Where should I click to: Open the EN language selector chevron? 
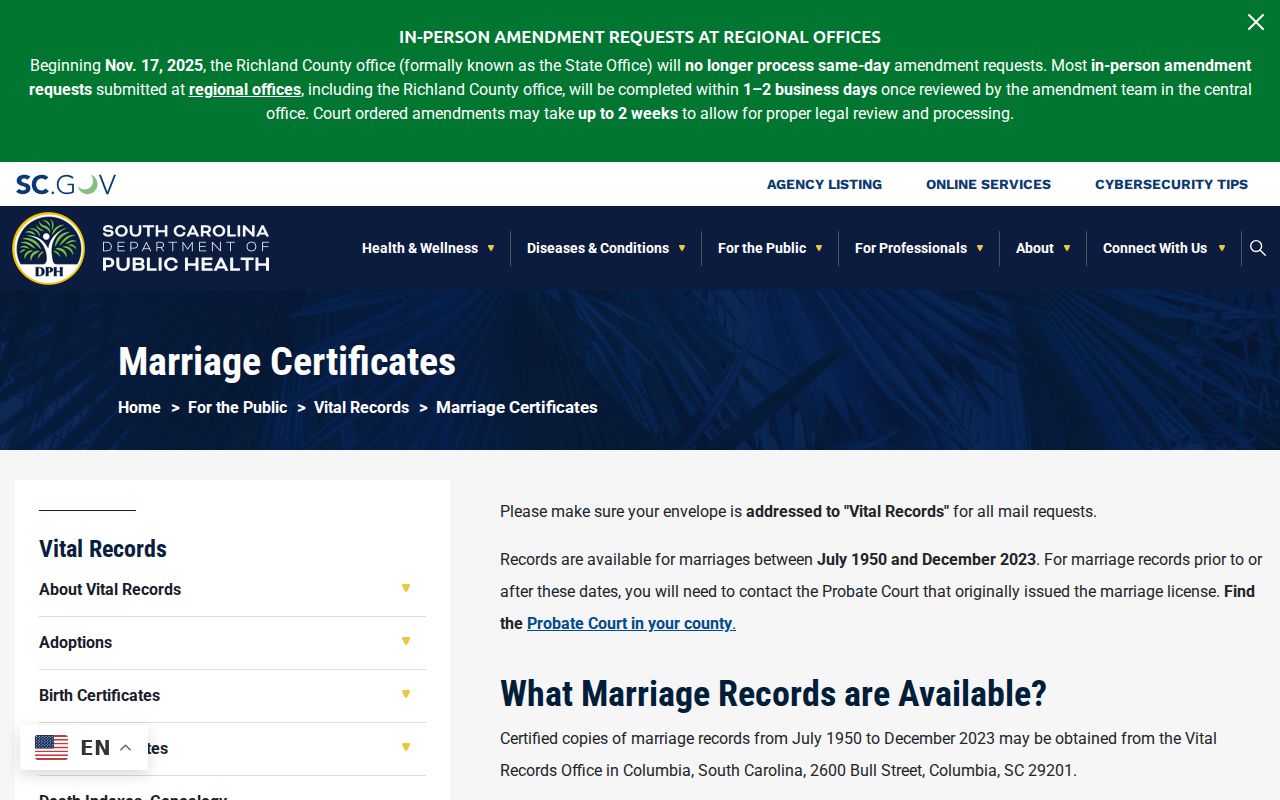pos(125,747)
